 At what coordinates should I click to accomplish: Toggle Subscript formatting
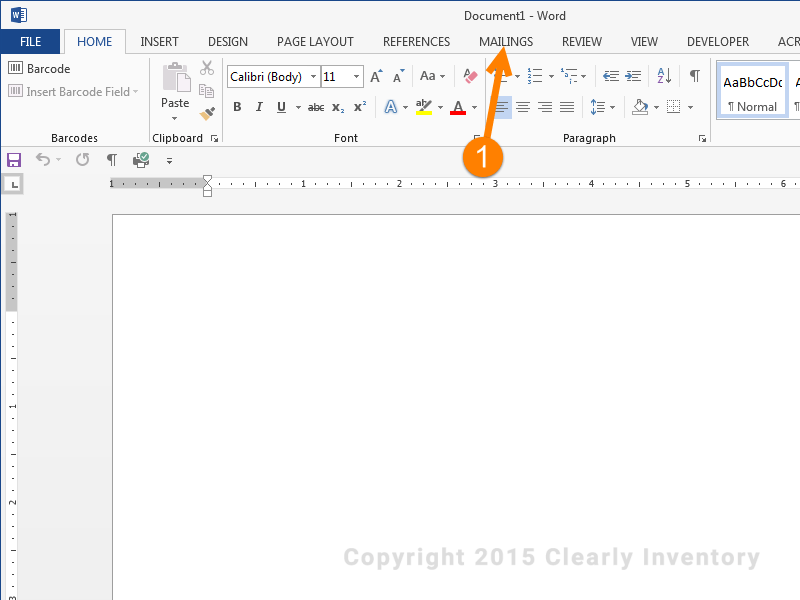click(x=338, y=107)
